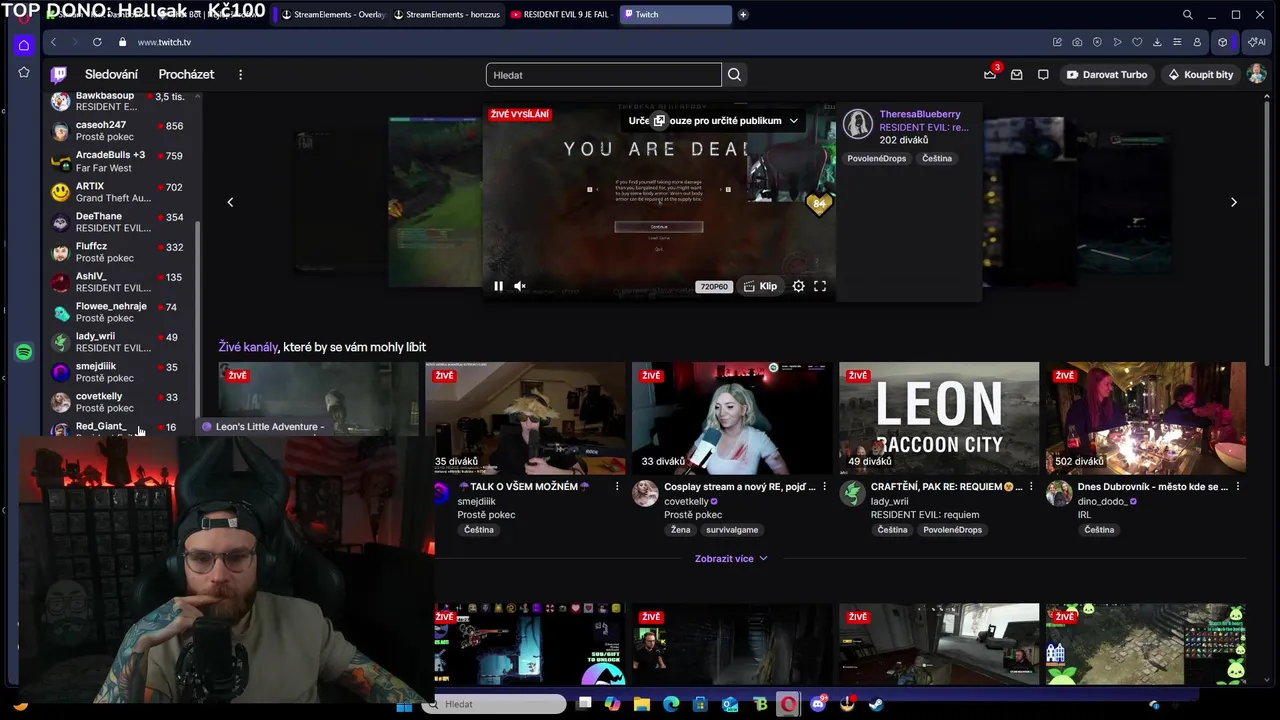Open browser downloads icon
This screenshot has width=1280, height=720.
[x=1157, y=42]
